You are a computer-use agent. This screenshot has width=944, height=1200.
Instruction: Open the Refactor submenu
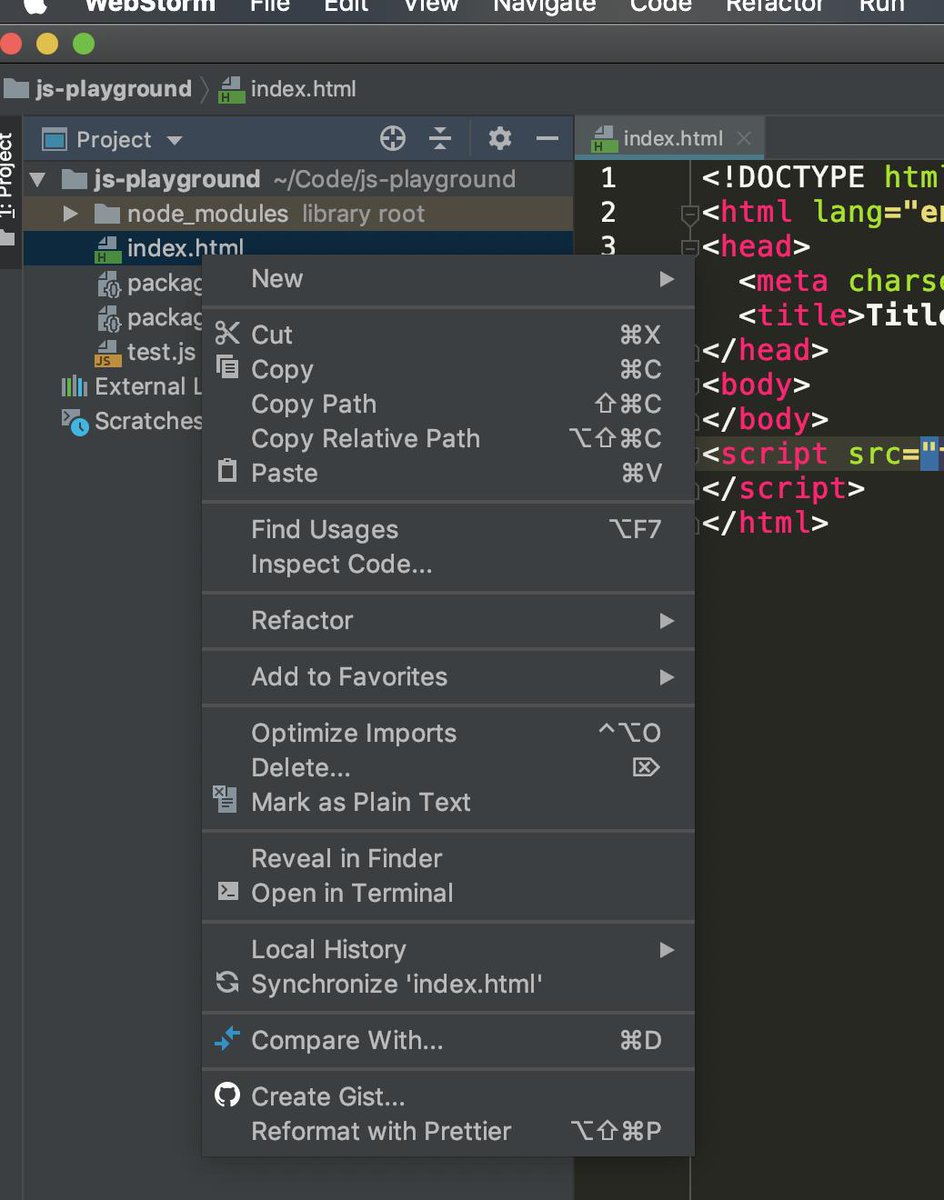click(448, 621)
